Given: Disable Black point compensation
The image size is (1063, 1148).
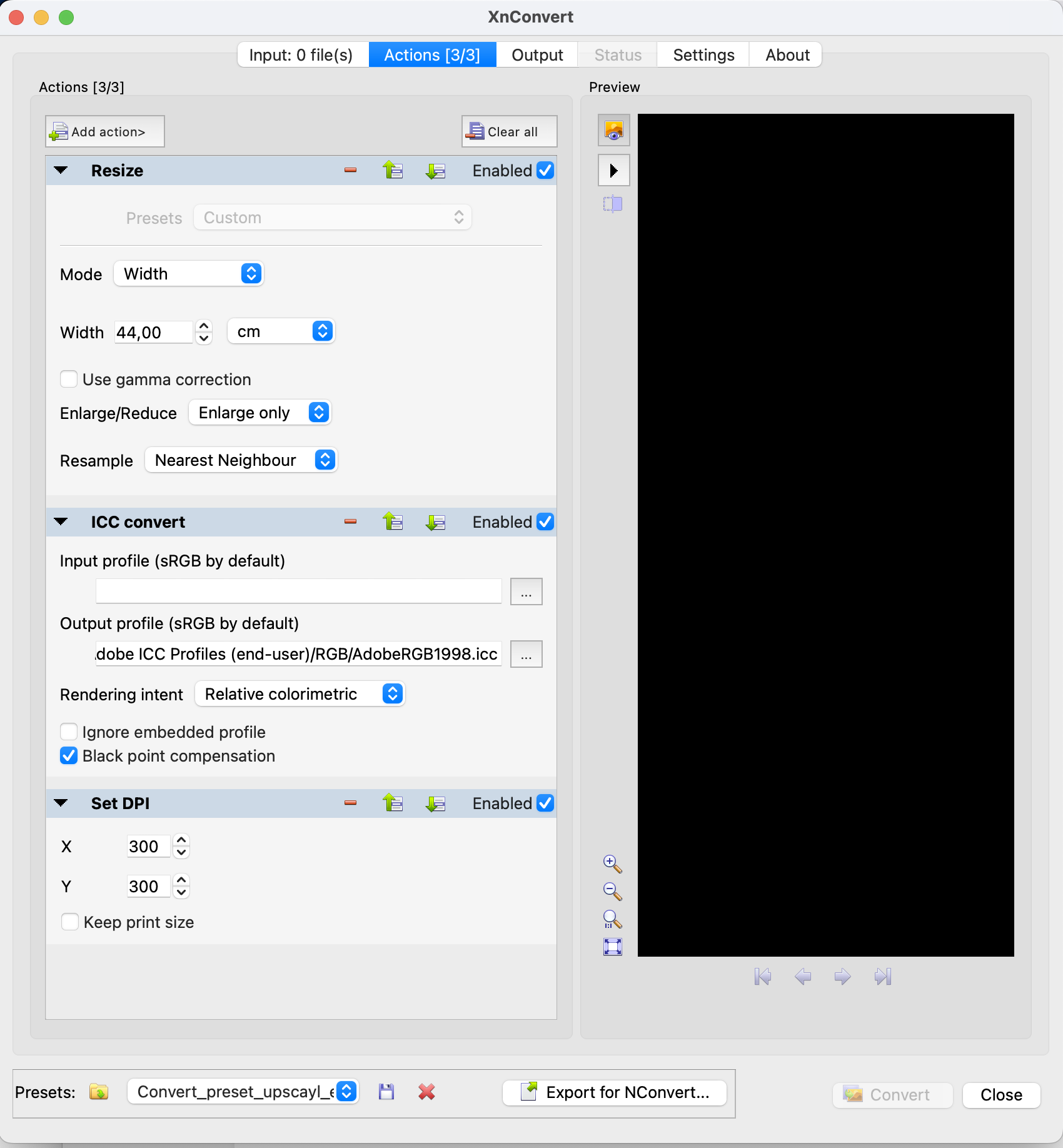Looking at the screenshot, I should point(69,755).
